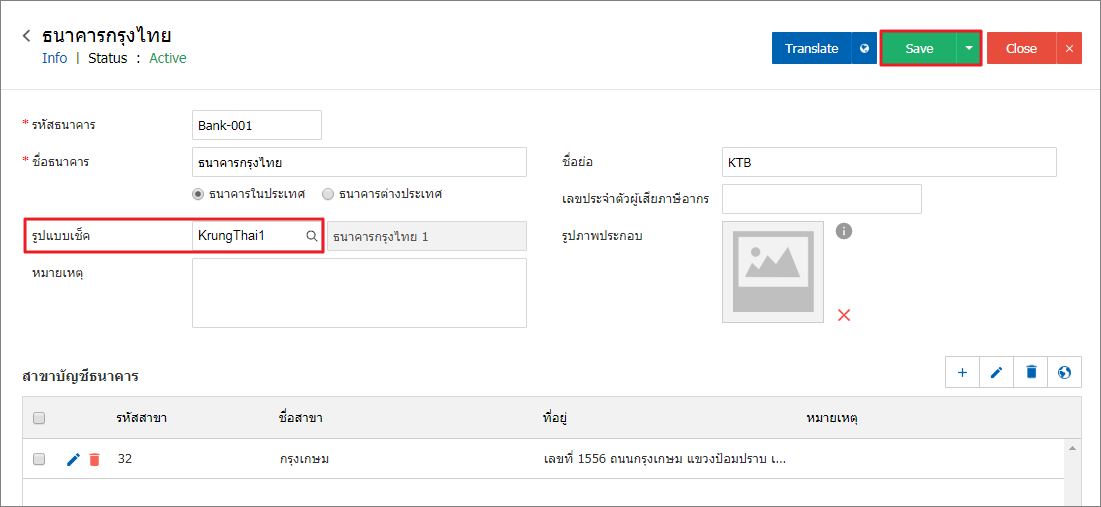The image size is (1101, 507).
Task: Click the X icon beside Close button
Action: (1069, 48)
